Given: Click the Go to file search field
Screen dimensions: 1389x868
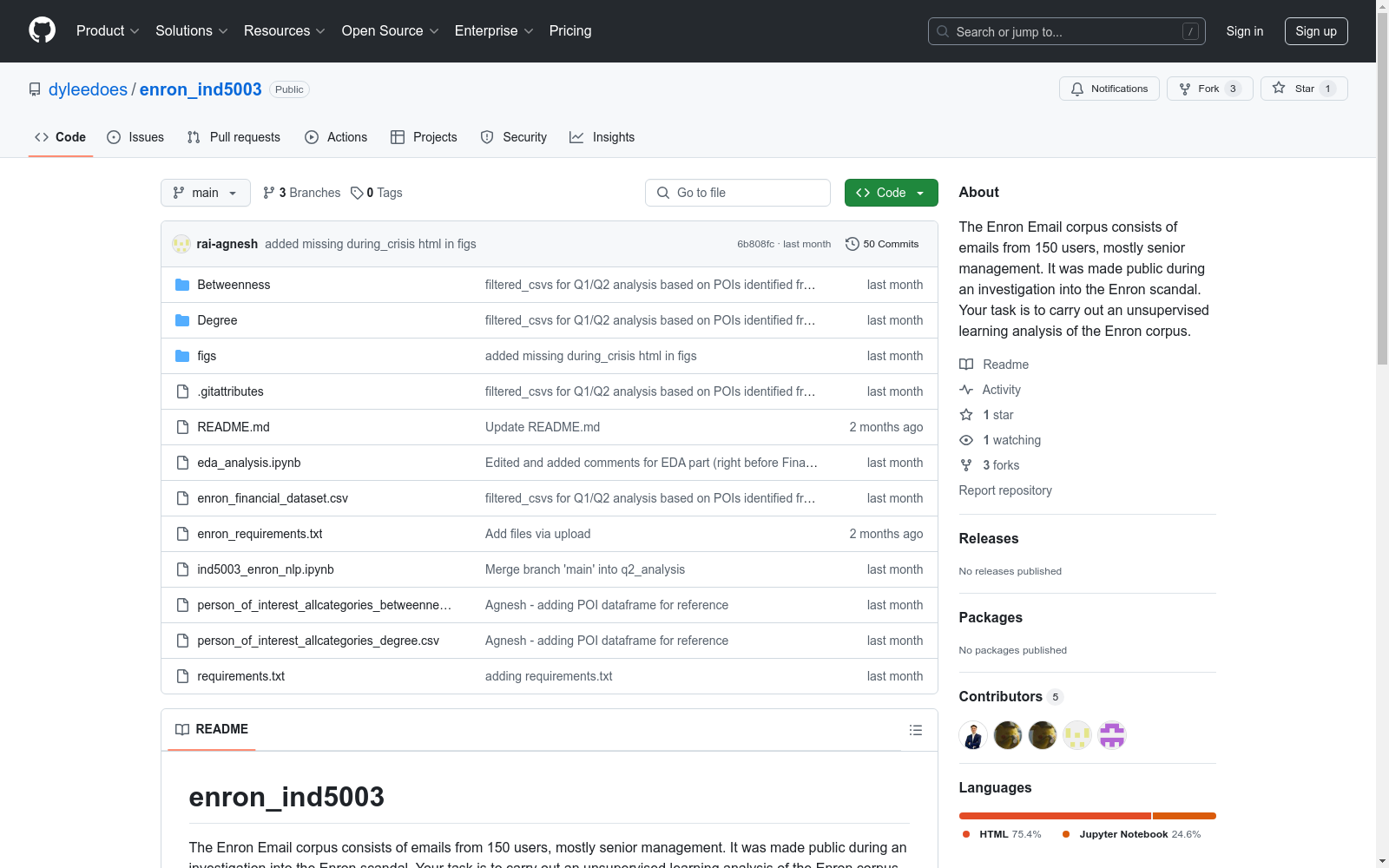Looking at the screenshot, I should [x=738, y=193].
